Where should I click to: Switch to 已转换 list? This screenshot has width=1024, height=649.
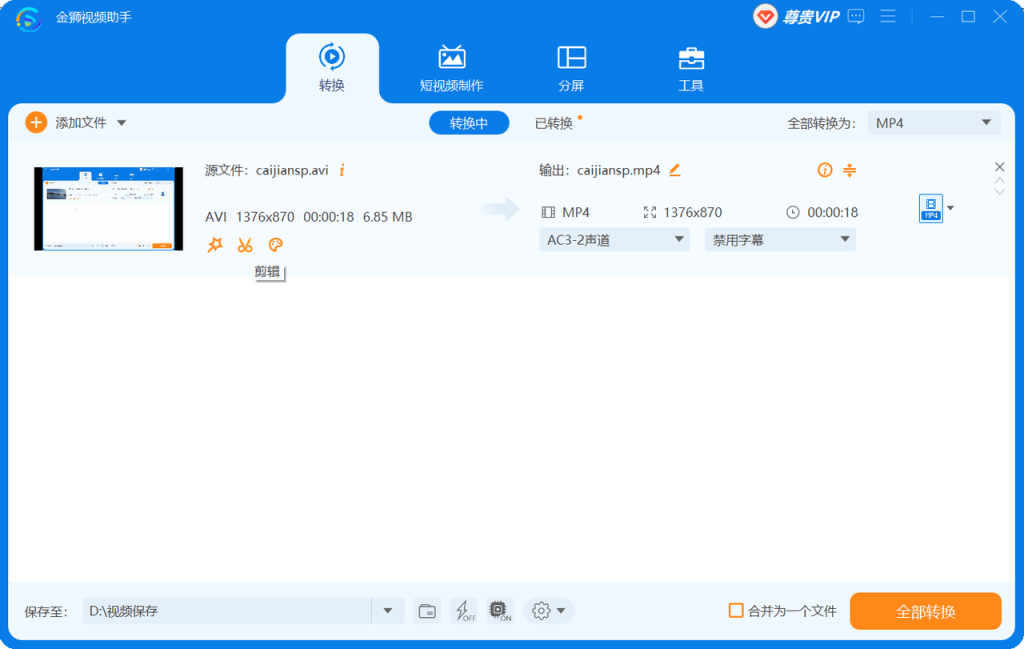[x=554, y=123]
